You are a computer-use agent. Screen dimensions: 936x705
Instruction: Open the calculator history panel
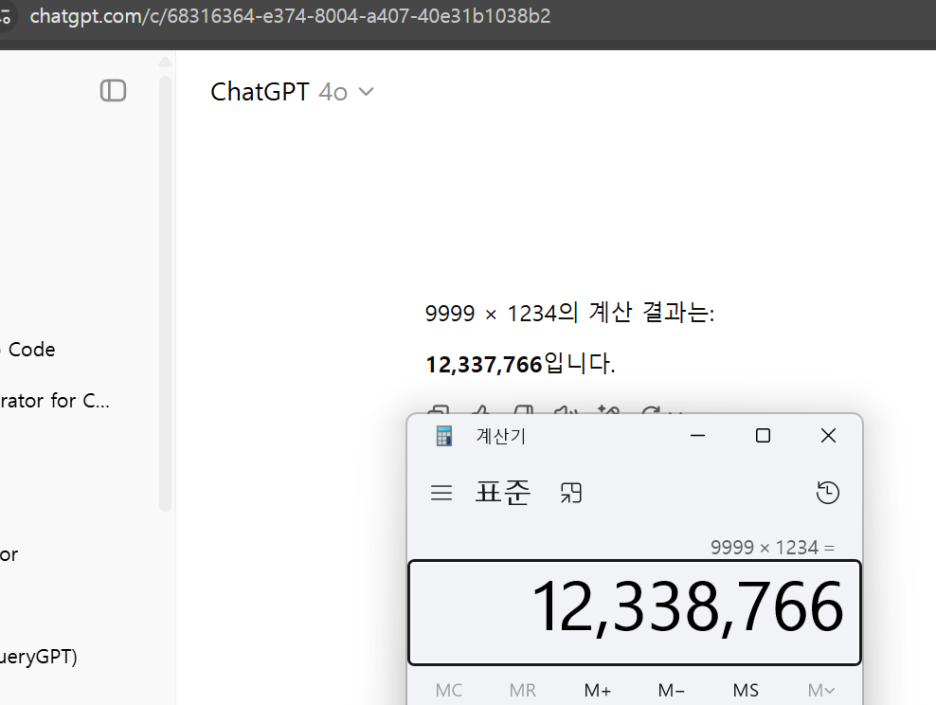pos(827,492)
